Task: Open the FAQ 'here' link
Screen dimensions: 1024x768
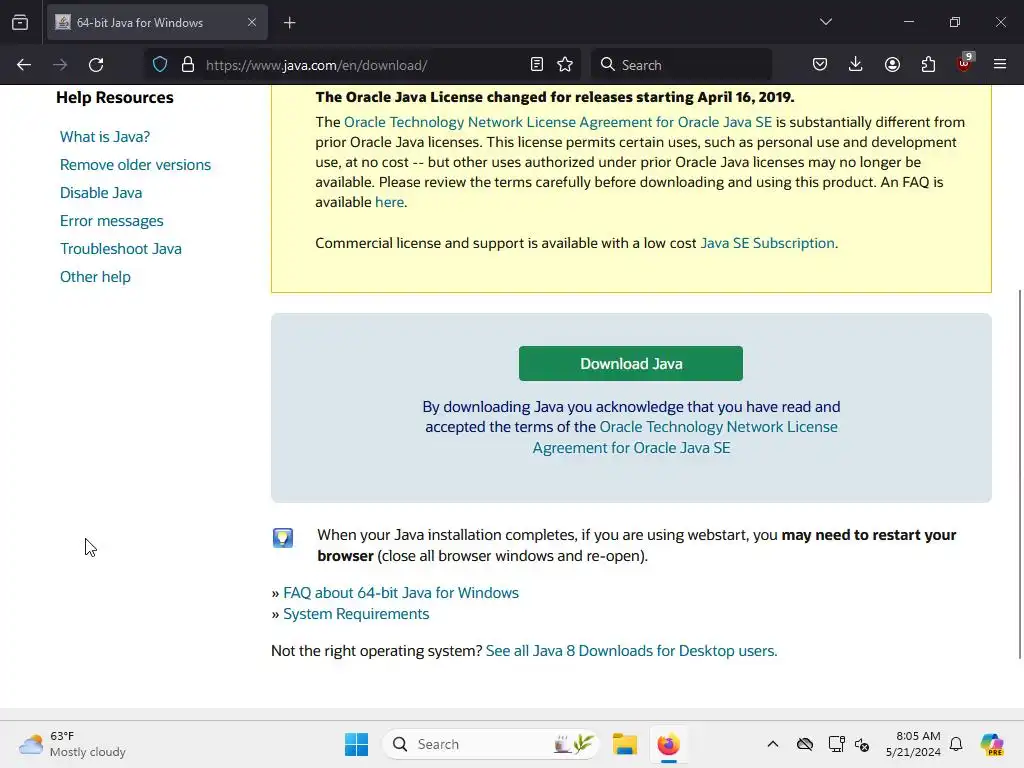Action: pos(389,202)
